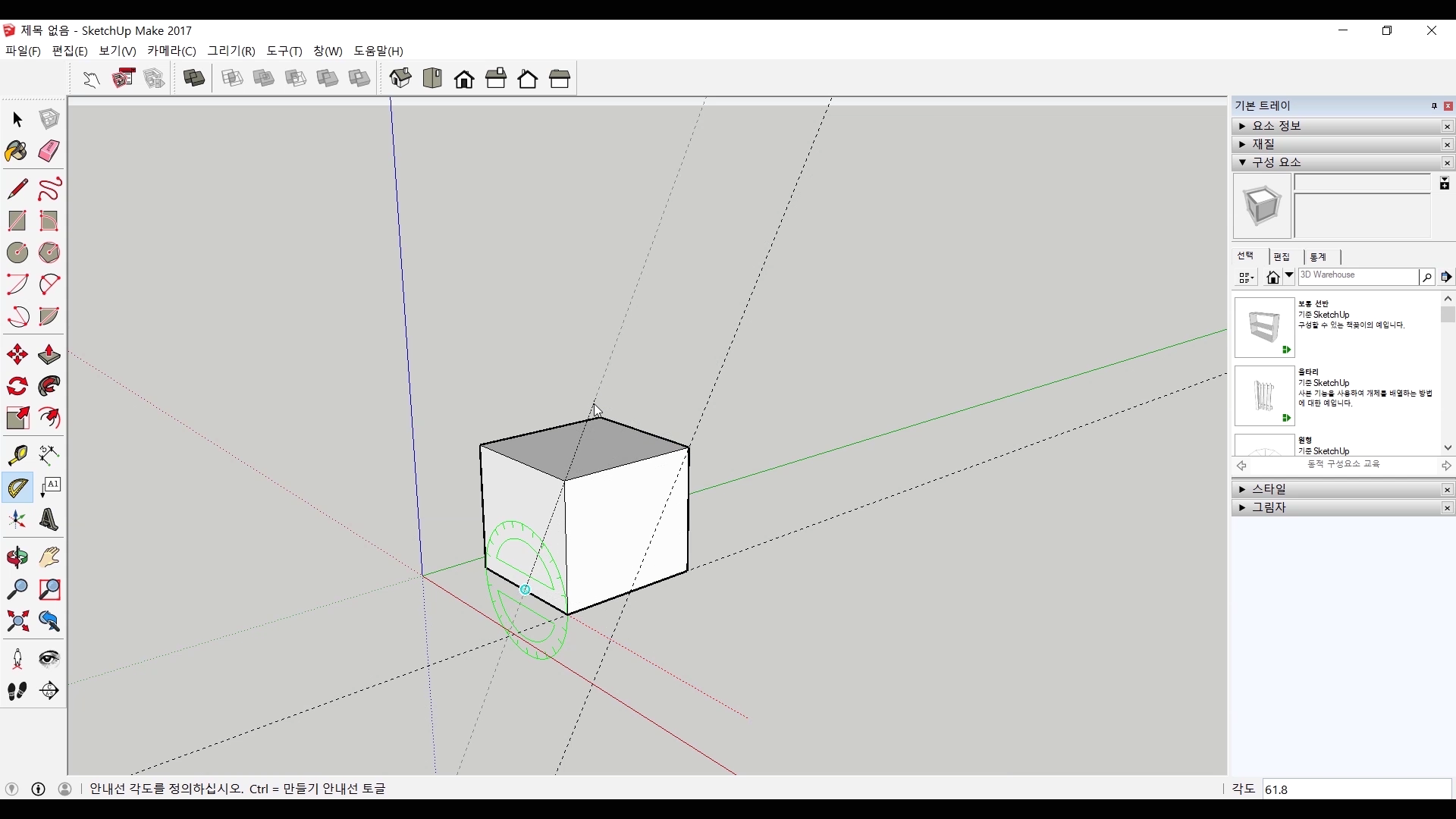Select the Line pencil tool
The image size is (1456, 819).
(x=17, y=189)
